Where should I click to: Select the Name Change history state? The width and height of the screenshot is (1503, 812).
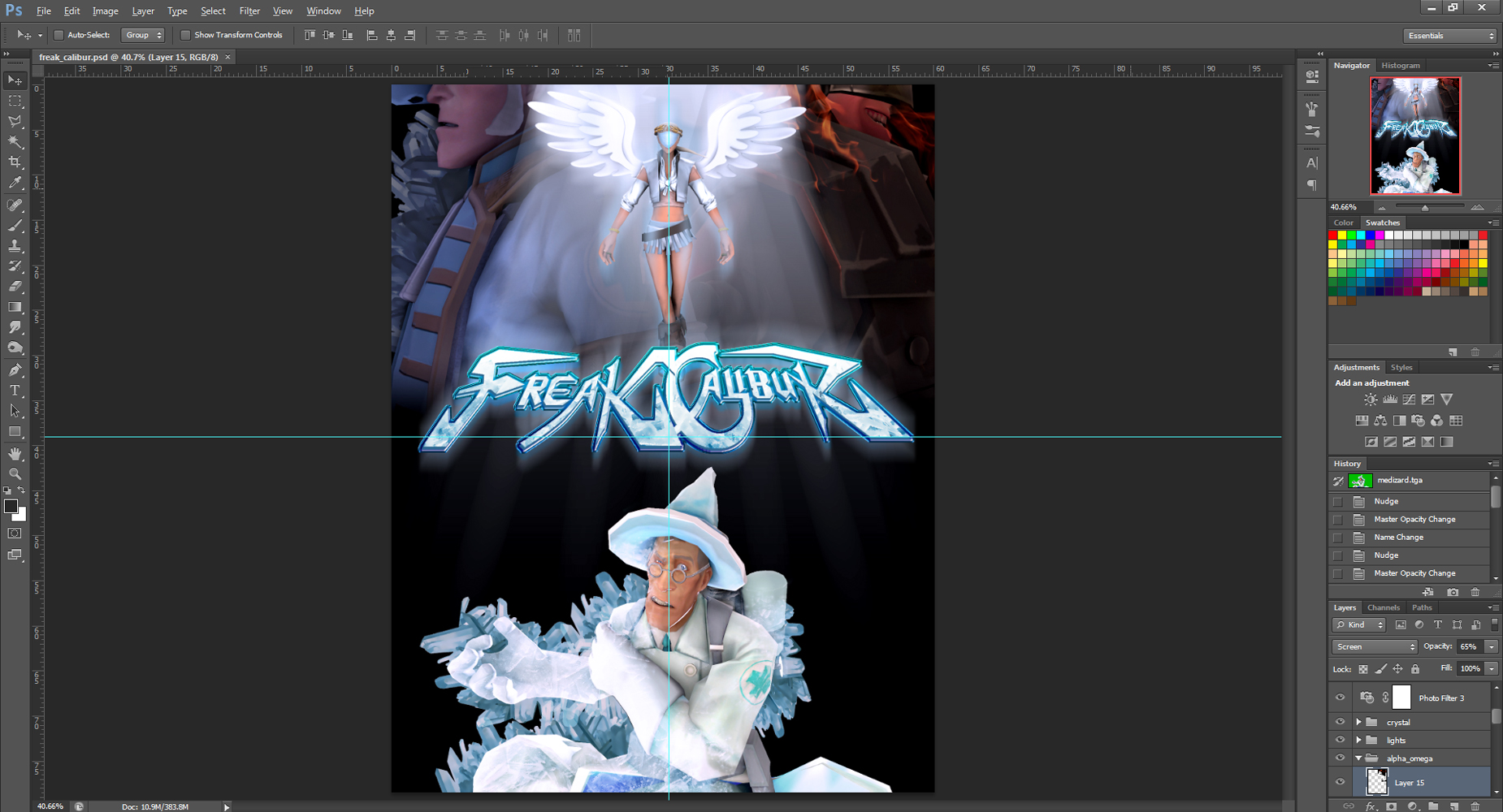point(1410,538)
